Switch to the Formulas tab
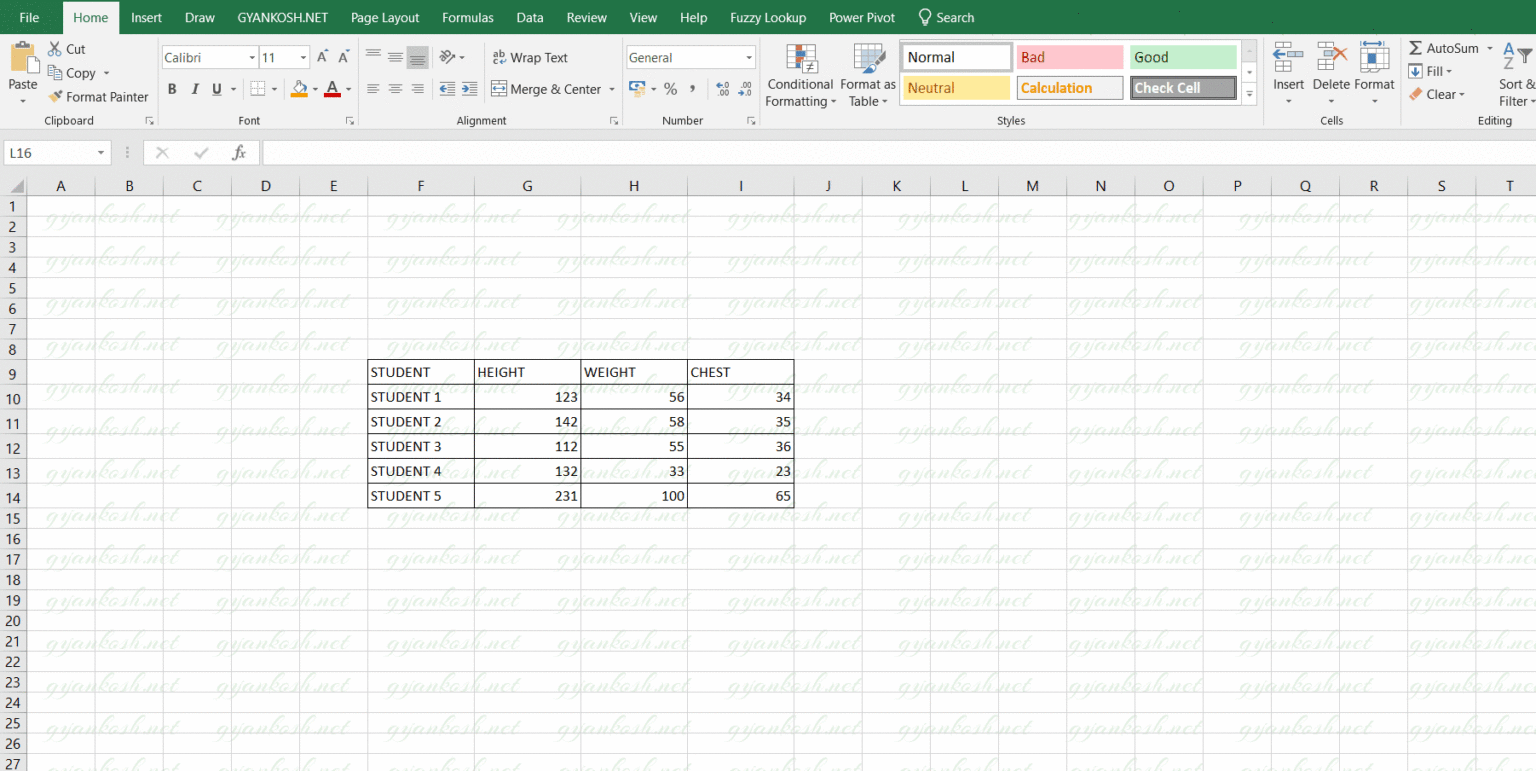1536x771 pixels. [x=468, y=17]
